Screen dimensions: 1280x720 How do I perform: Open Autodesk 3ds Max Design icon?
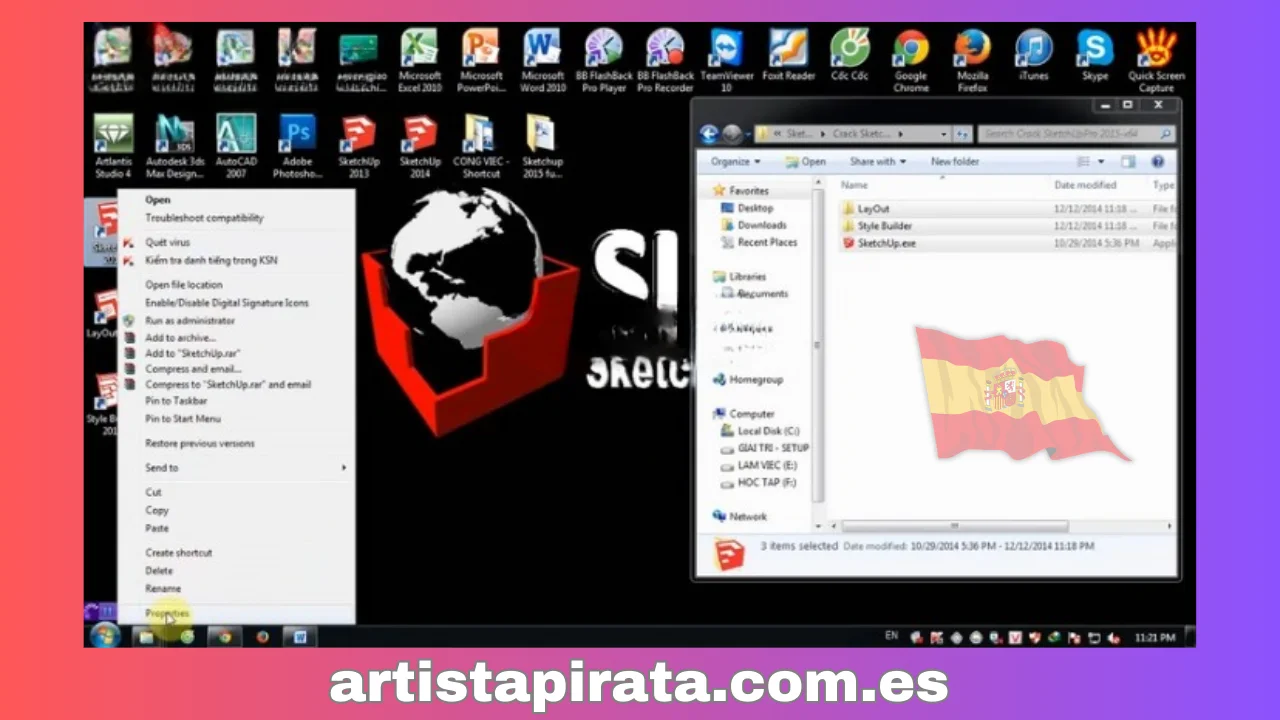tap(175, 146)
